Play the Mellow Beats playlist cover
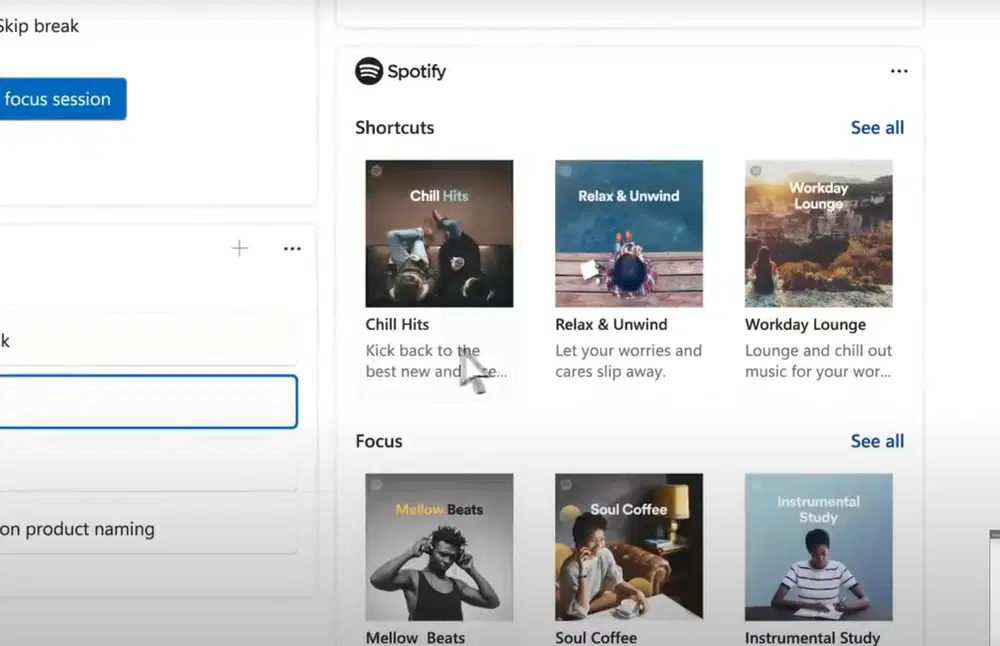This screenshot has height=646, width=1000. click(439, 547)
